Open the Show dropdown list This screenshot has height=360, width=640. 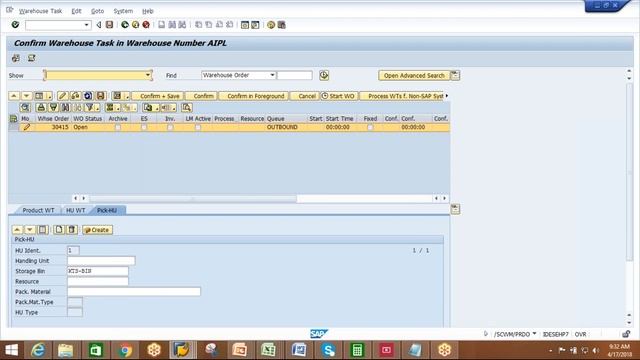coord(148,75)
